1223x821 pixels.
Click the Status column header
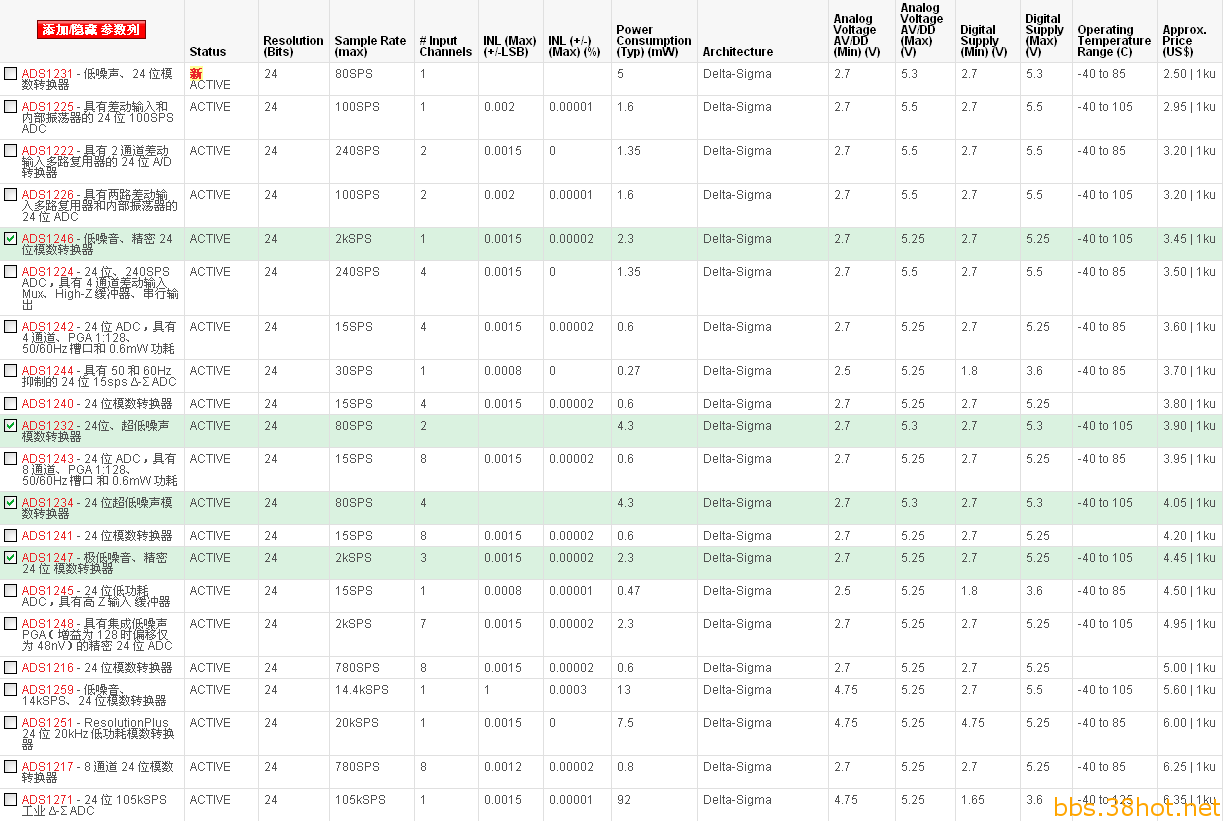208,52
